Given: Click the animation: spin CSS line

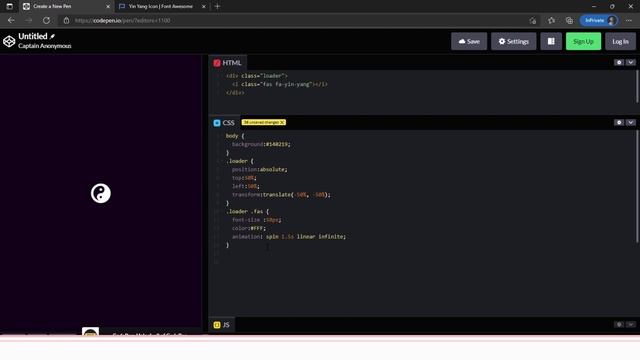Looking at the screenshot, I should click(x=289, y=237).
